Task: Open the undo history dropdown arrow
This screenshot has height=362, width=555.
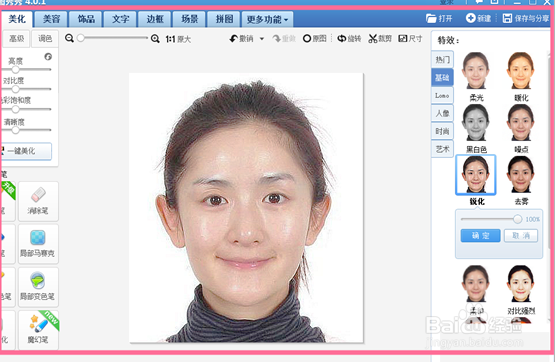Action: pyautogui.click(x=262, y=39)
